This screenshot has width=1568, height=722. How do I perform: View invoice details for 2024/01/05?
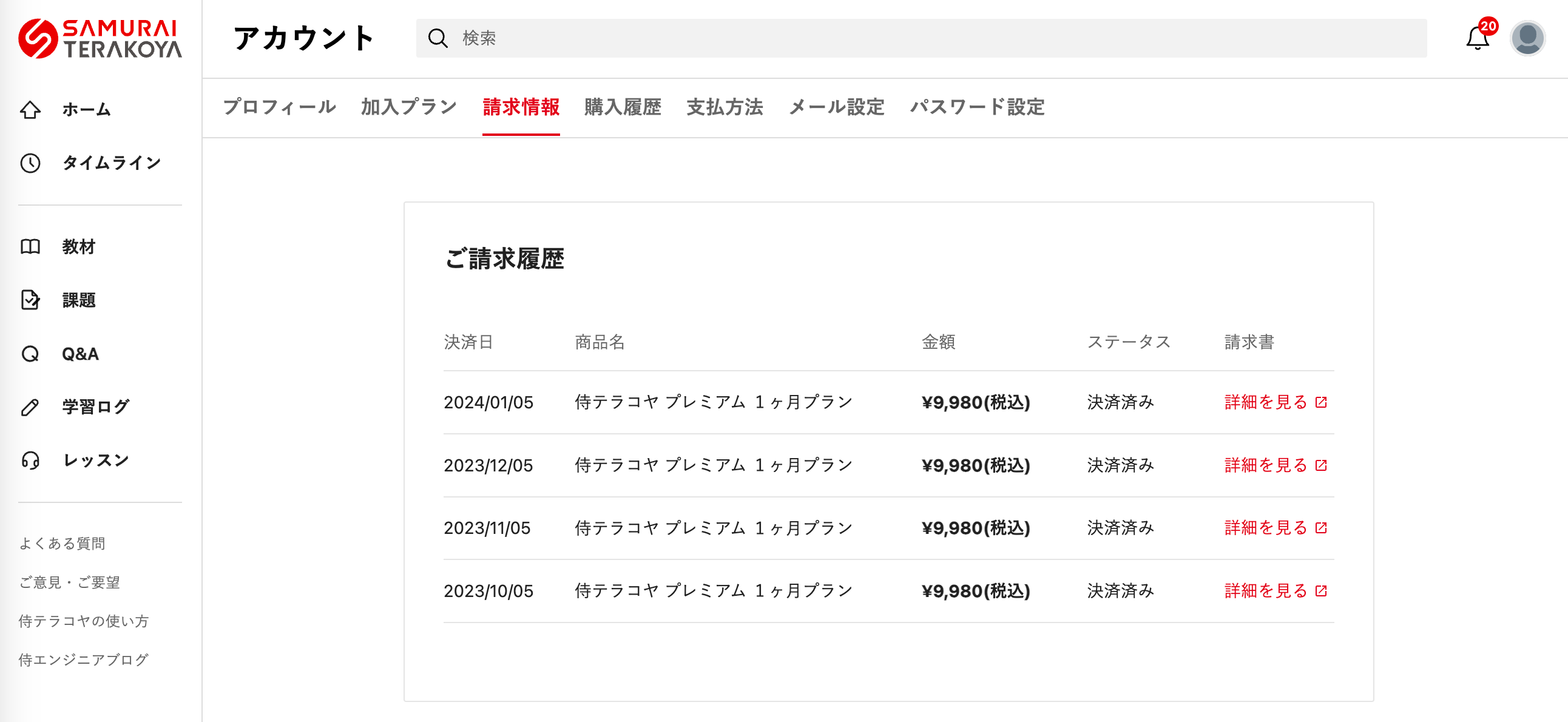click(1275, 402)
